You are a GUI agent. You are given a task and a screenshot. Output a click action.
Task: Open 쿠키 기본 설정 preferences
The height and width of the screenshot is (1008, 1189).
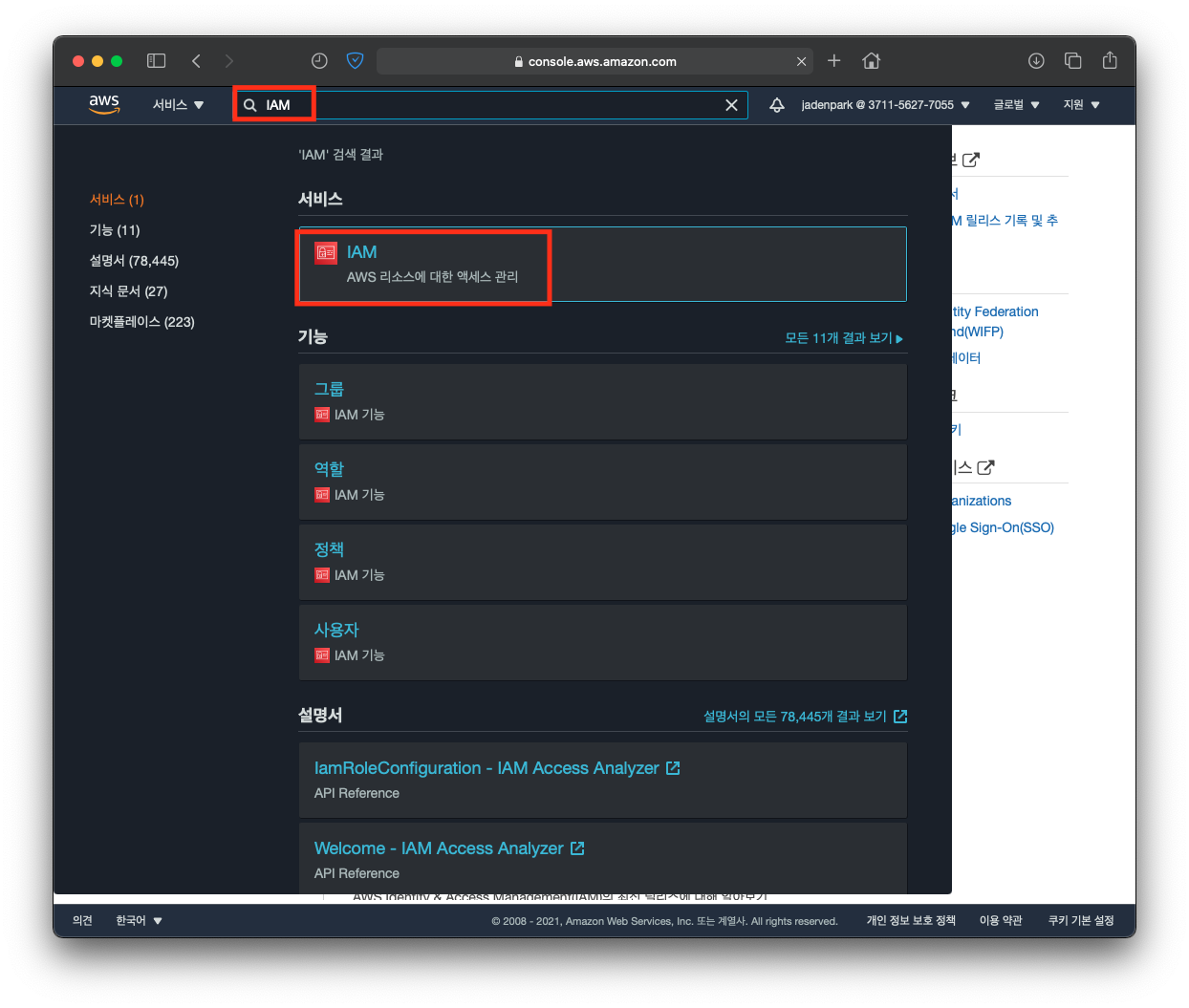1081,921
